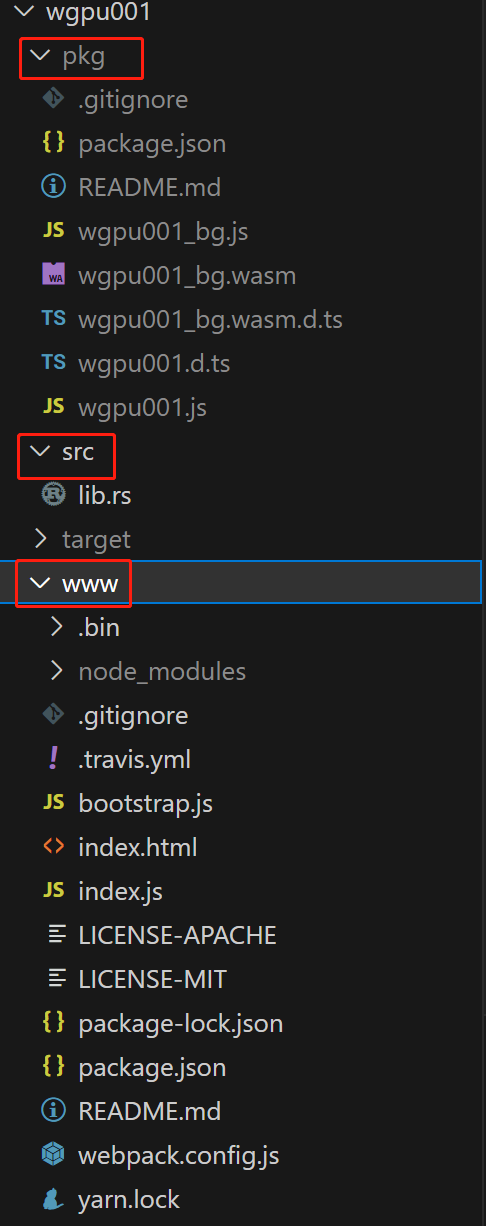This screenshot has width=486, height=1226.
Task: Click the HTML brackets icon of index.html
Action: 53,847
